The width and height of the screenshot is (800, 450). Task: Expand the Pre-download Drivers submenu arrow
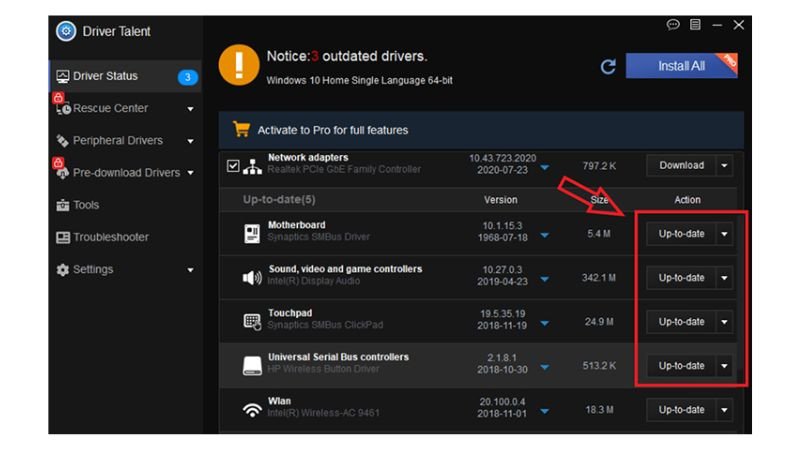coord(190,173)
